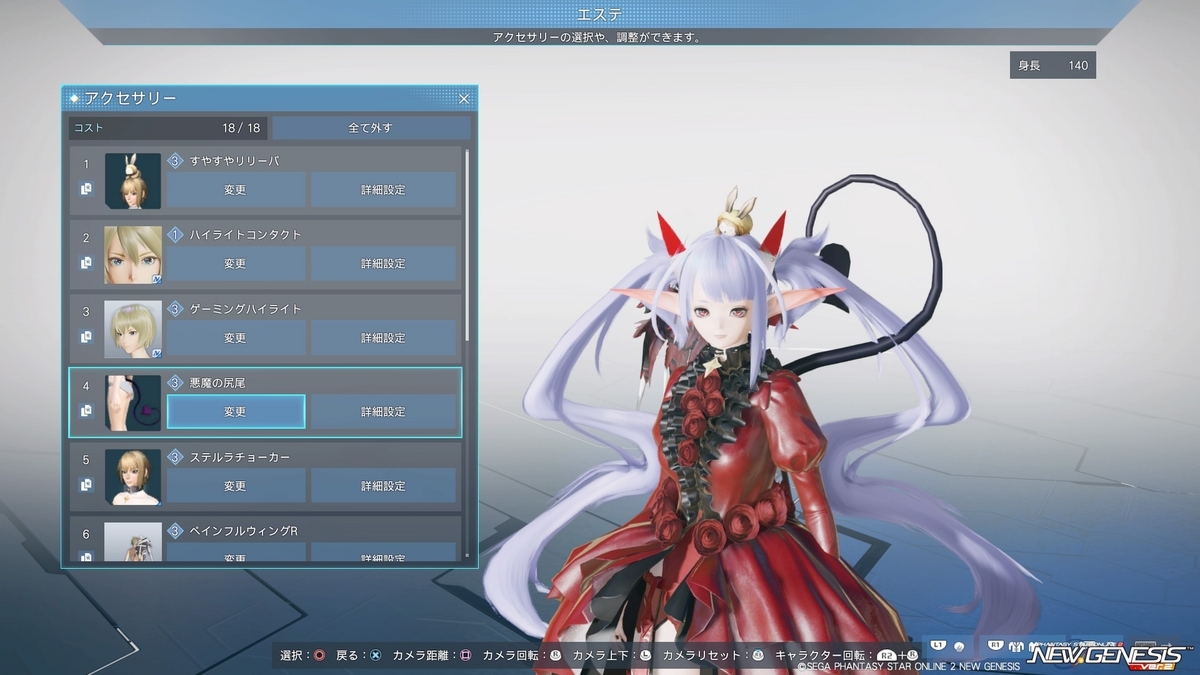Open 詳細設定 for 悪魔の尻尾
The image size is (1200, 675).
pos(383,411)
